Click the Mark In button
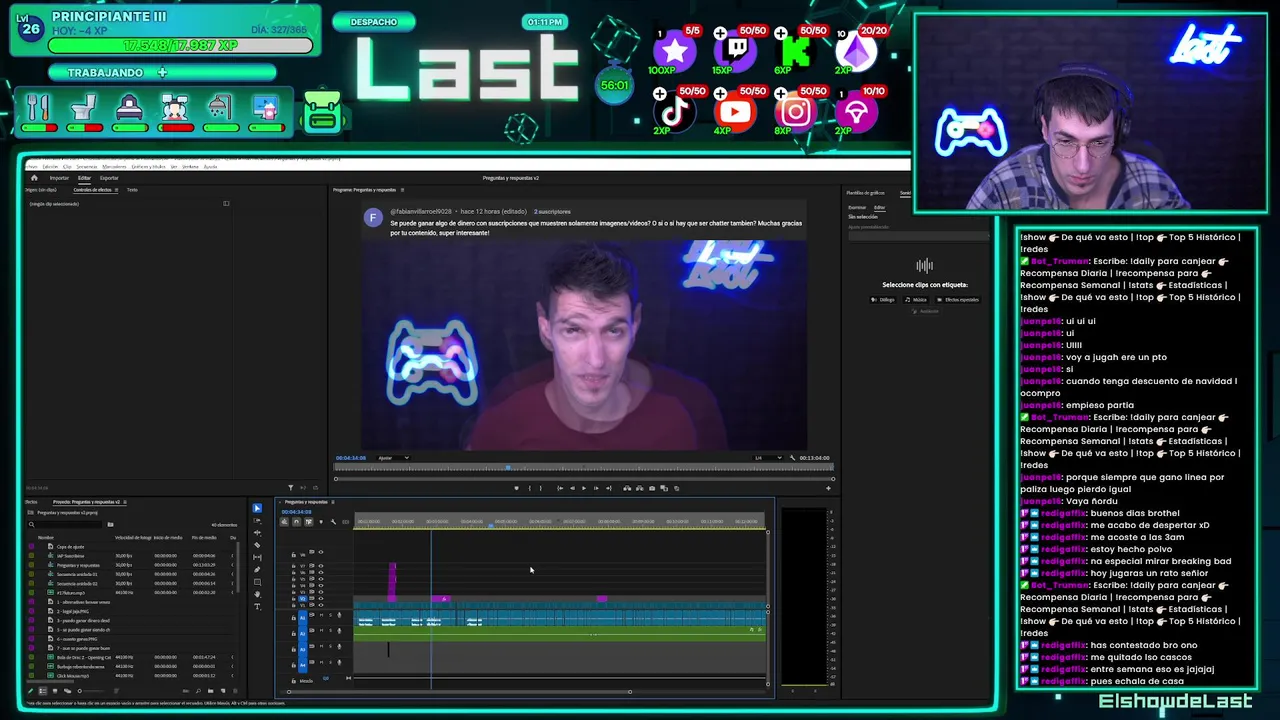Viewport: 1280px width, 720px height. pyautogui.click(x=529, y=488)
